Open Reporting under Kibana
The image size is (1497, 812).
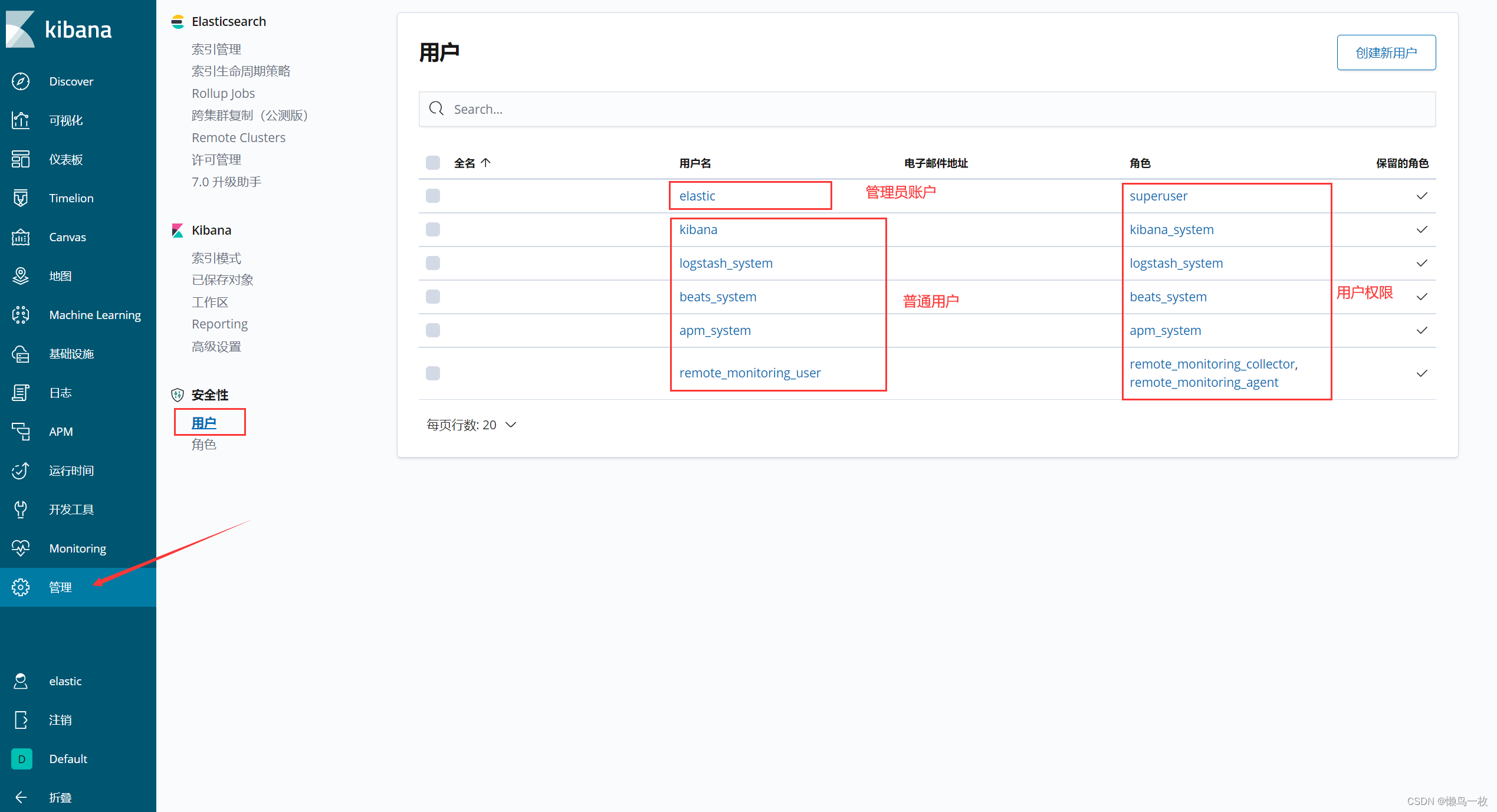tap(219, 324)
